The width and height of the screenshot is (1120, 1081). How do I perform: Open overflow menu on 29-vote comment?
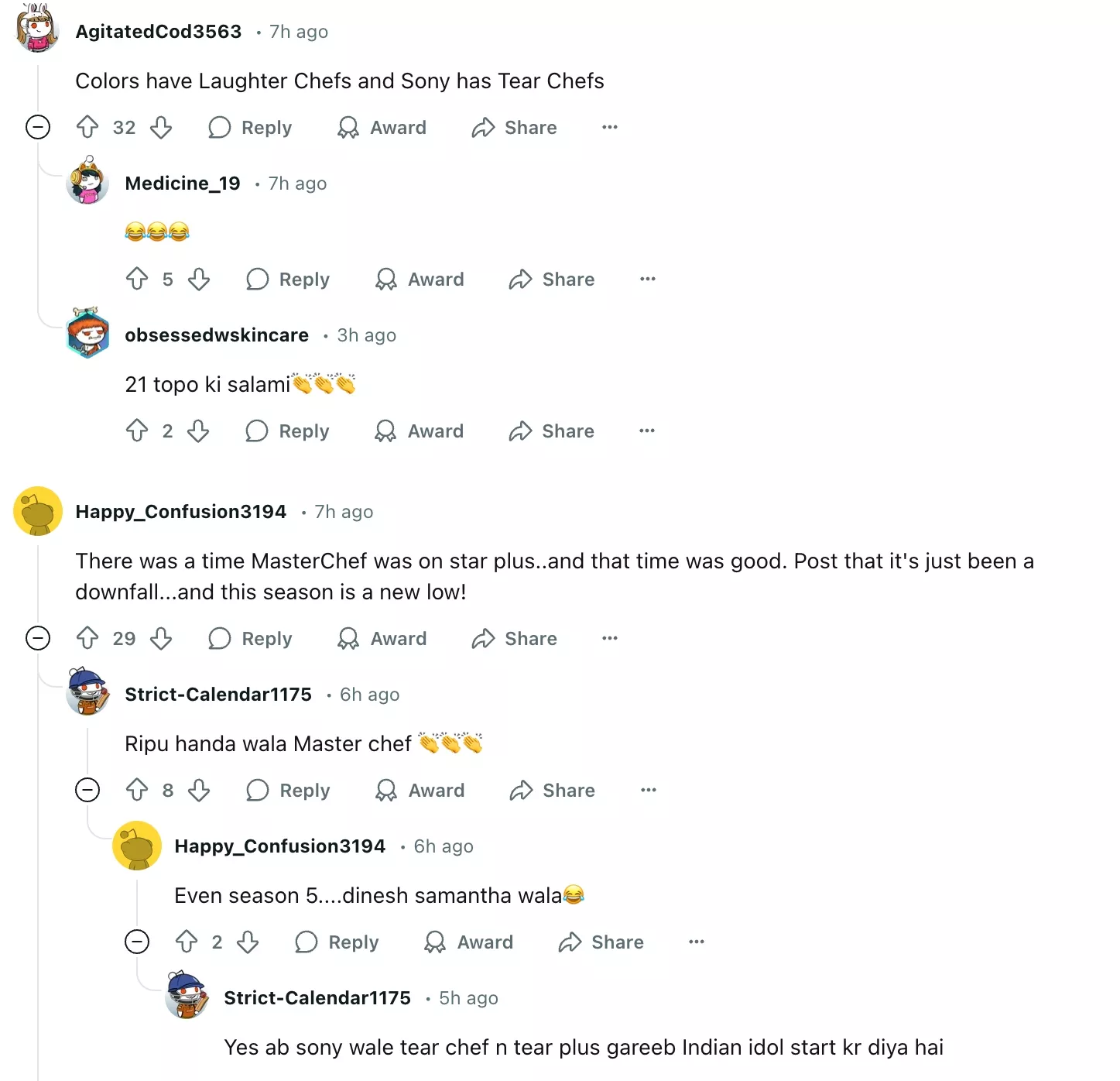click(x=610, y=638)
